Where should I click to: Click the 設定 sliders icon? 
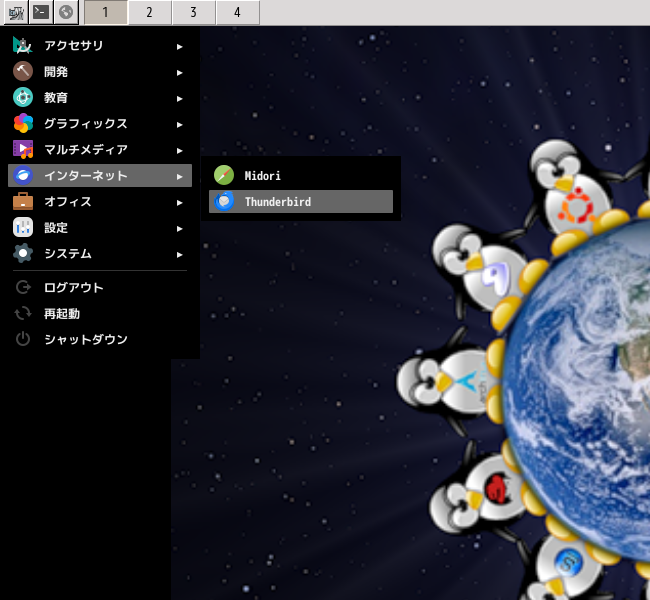[x=23, y=227]
